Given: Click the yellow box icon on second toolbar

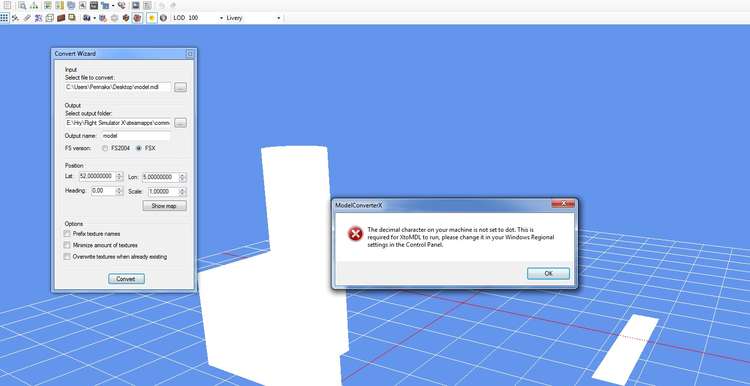Looking at the screenshot, I should [72, 18].
